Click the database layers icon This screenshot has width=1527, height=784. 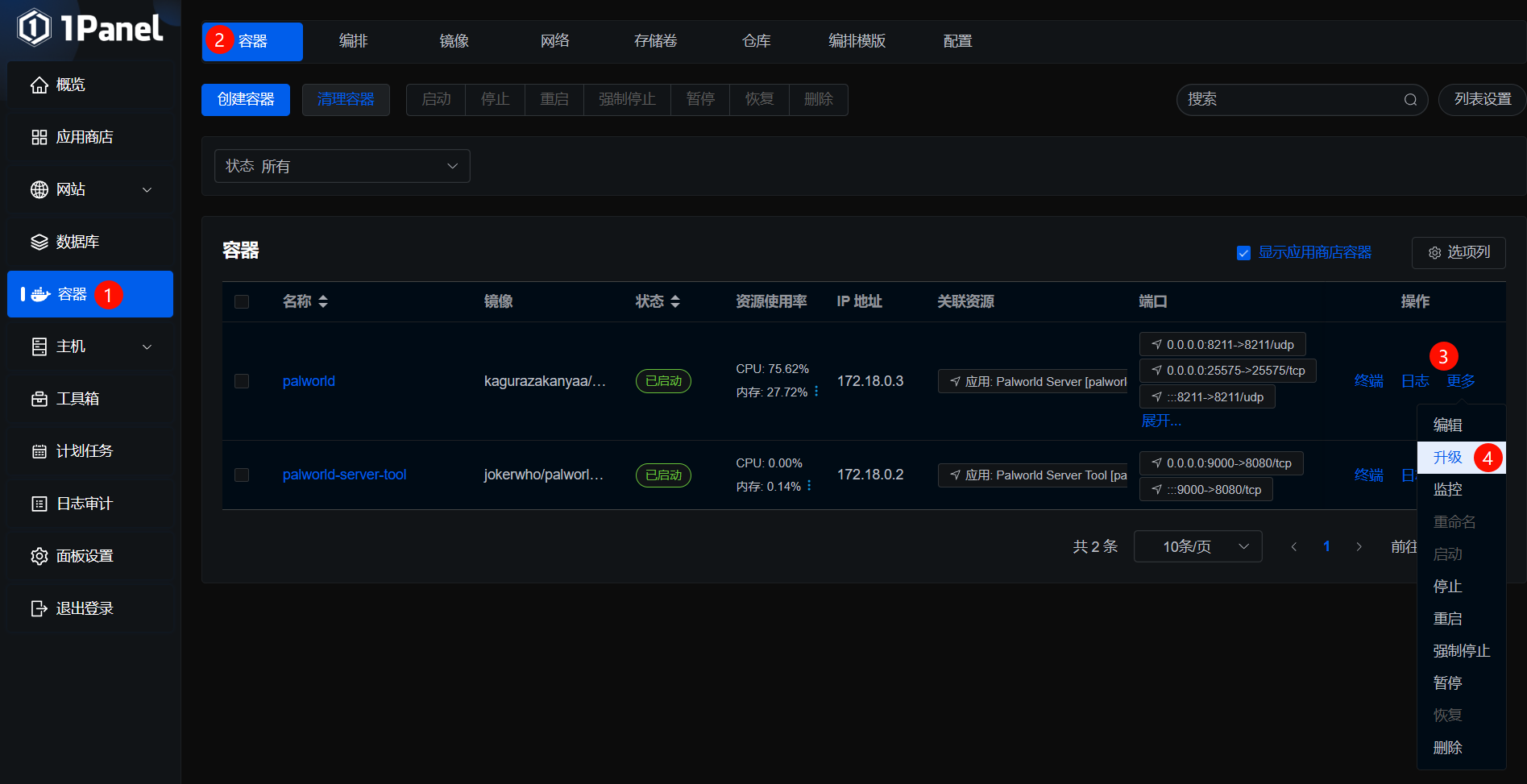[39, 242]
